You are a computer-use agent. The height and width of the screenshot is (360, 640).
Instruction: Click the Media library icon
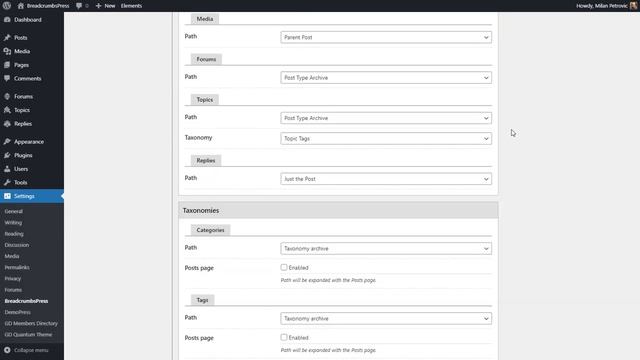(7, 51)
